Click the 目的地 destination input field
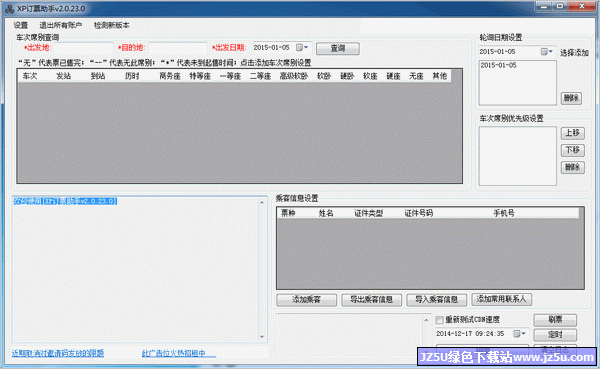The width and height of the screenshot is (600, 369). tap(178, 48)
